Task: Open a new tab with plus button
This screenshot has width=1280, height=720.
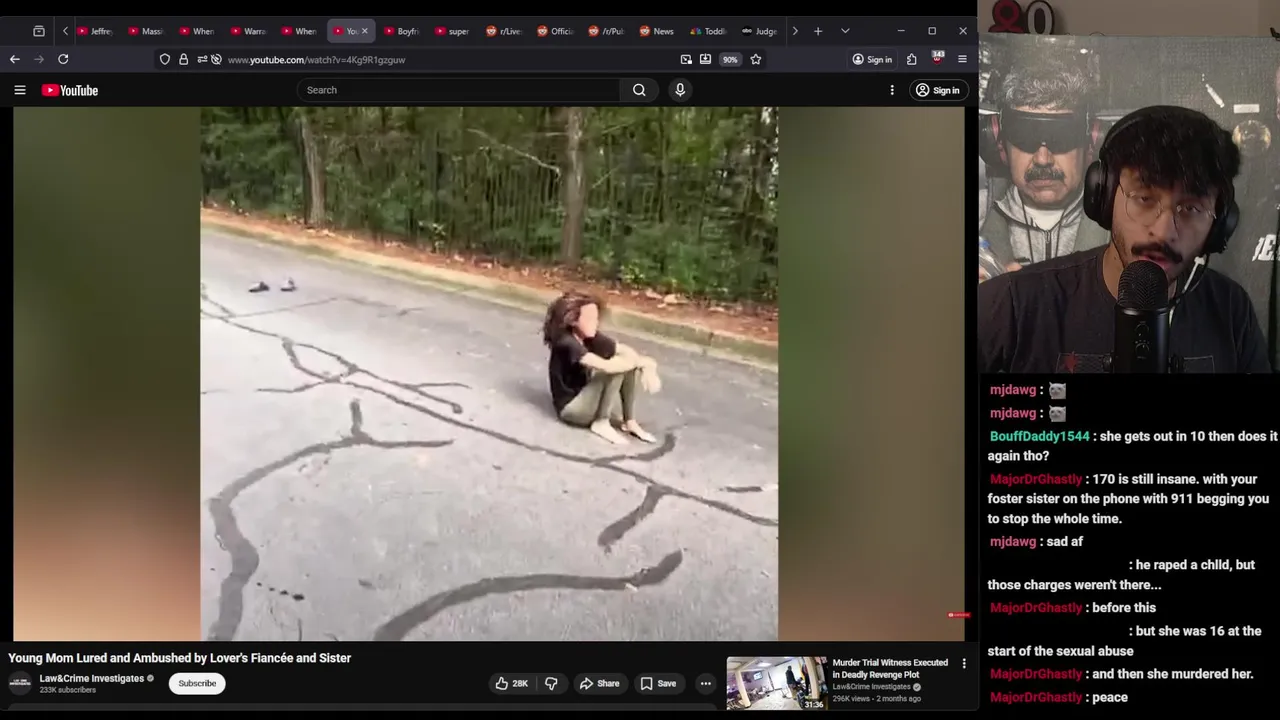Action: tap(818, 31)
